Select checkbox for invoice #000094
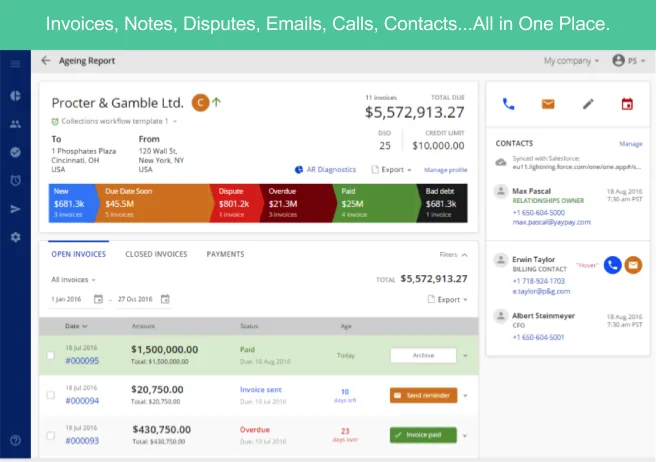 pyautogui.click(x=51, y=395)
